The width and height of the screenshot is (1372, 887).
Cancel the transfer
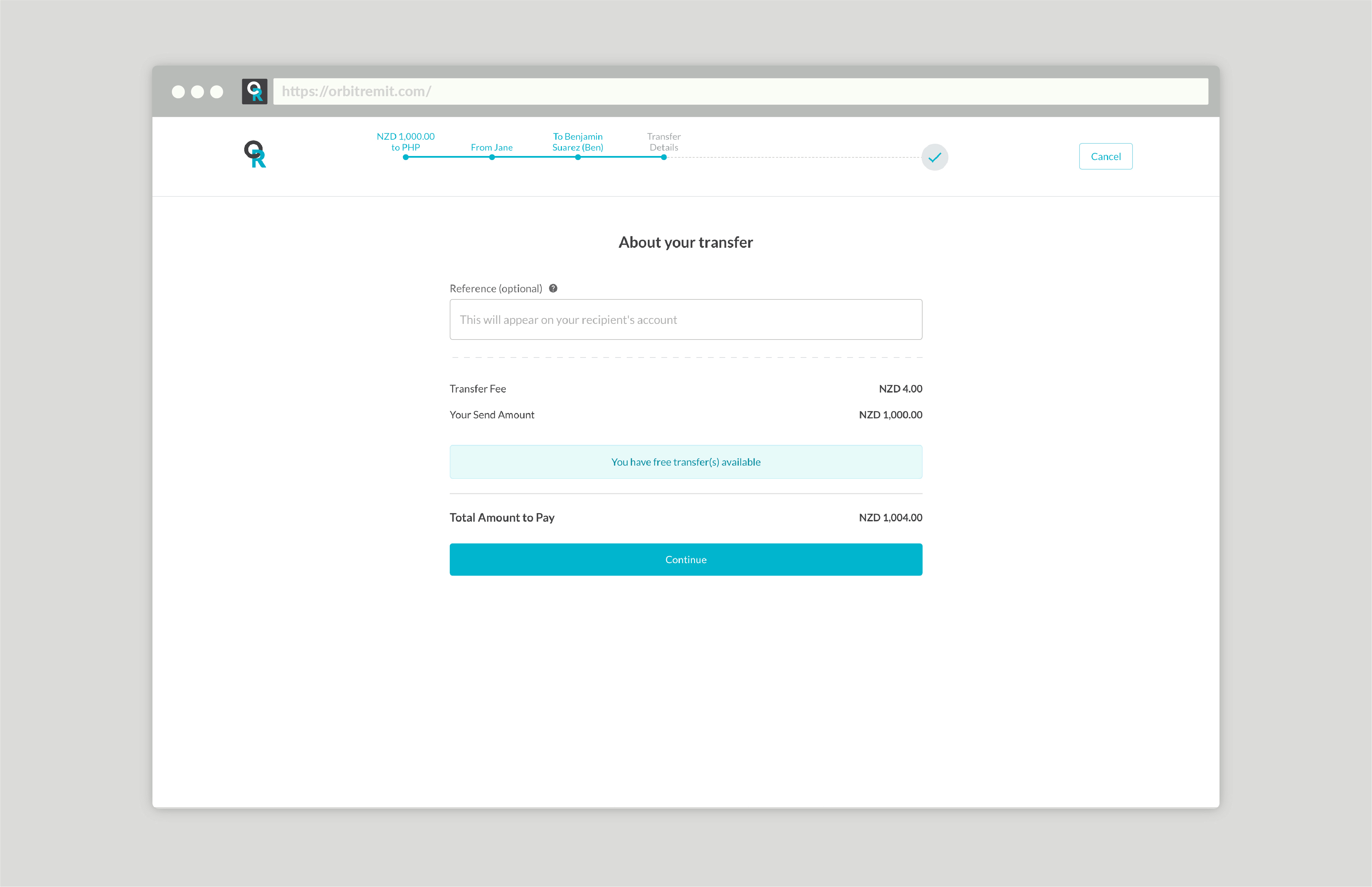1105,156
